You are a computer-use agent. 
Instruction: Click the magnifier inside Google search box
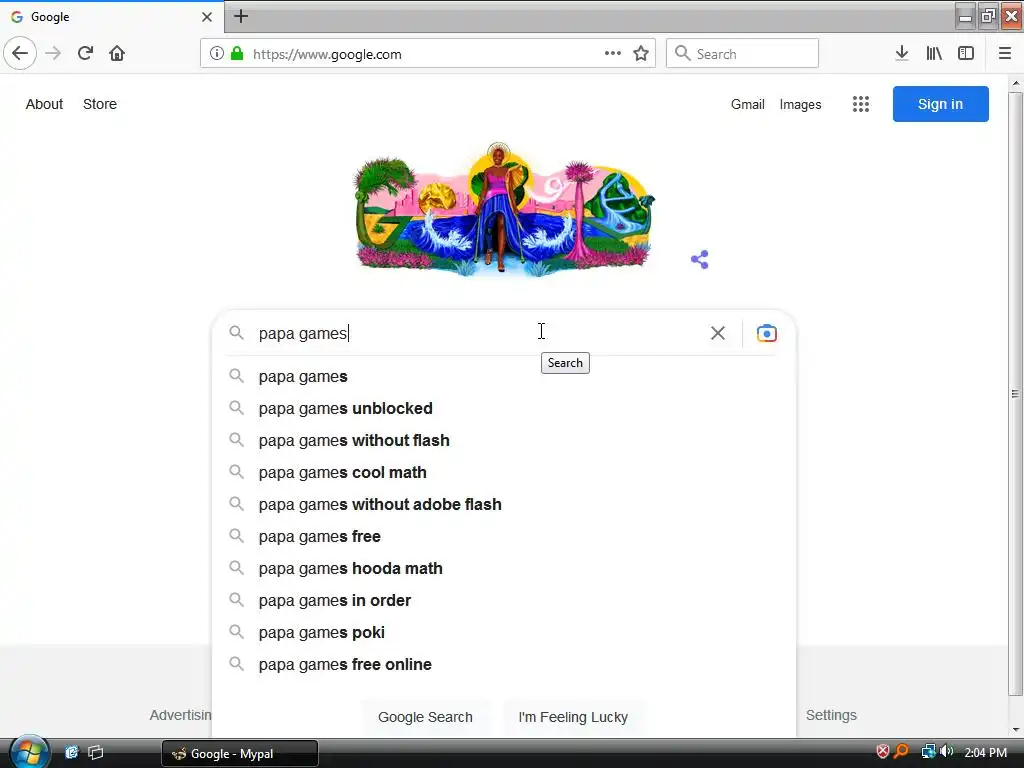(x=236, y=333)
